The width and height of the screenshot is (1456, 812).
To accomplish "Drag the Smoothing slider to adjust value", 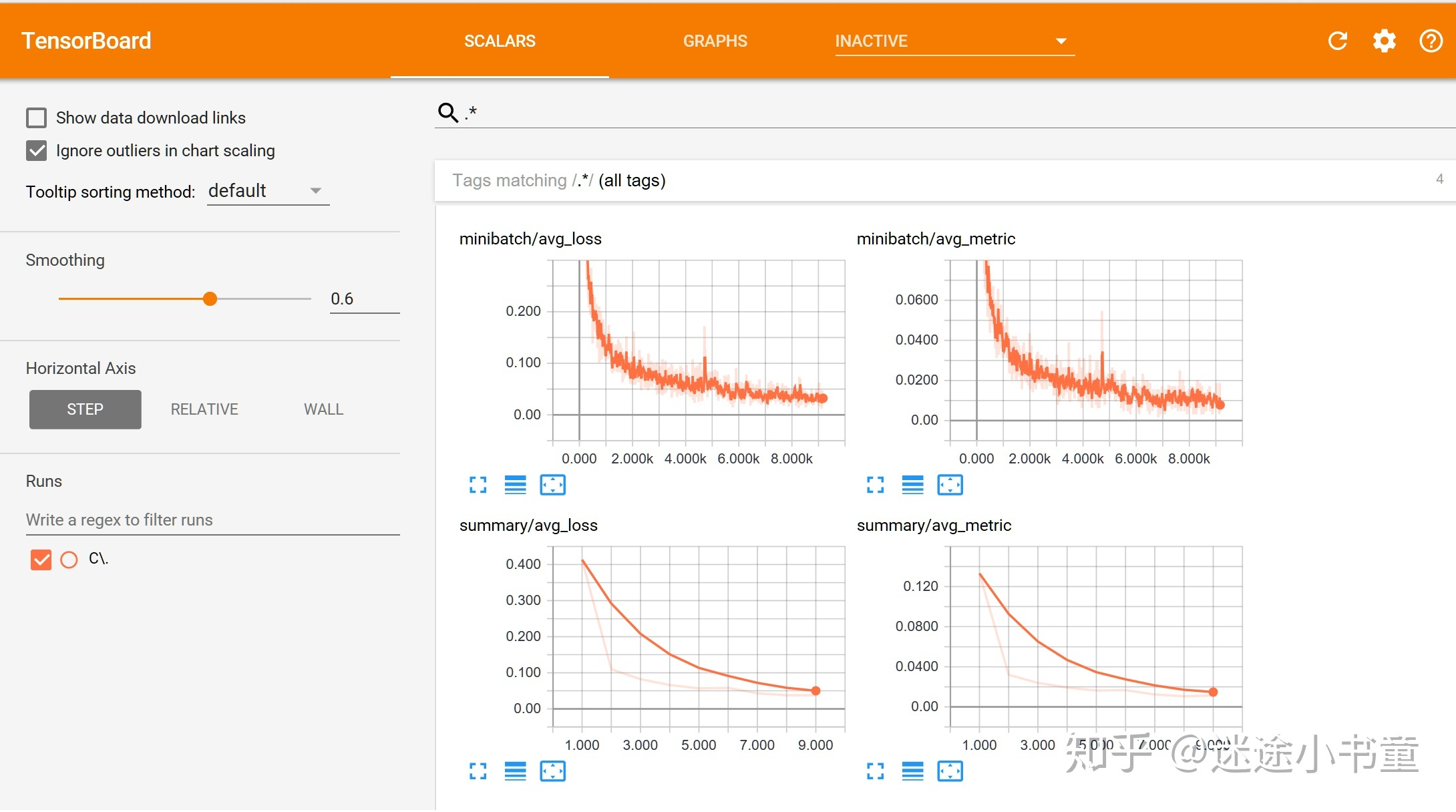I will tap(210, 298).
